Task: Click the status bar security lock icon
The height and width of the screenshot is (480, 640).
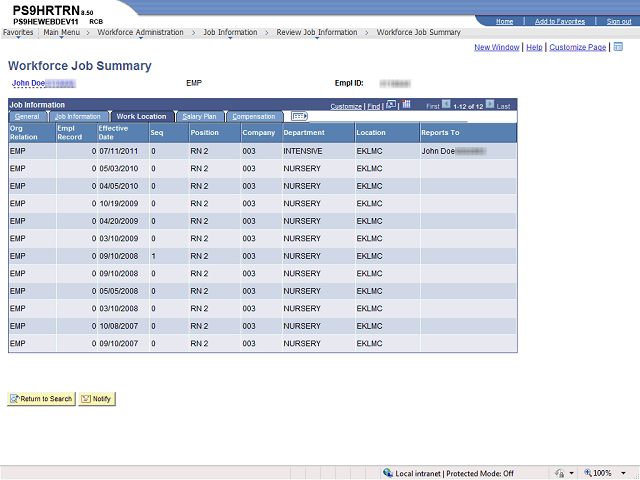Action: pos(560,473)
